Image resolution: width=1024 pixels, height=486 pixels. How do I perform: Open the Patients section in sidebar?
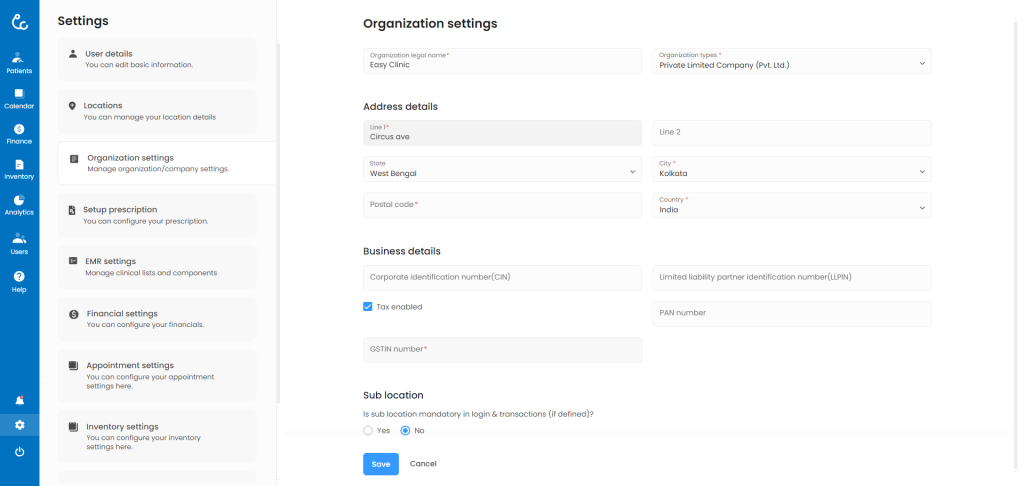[19, 62]
